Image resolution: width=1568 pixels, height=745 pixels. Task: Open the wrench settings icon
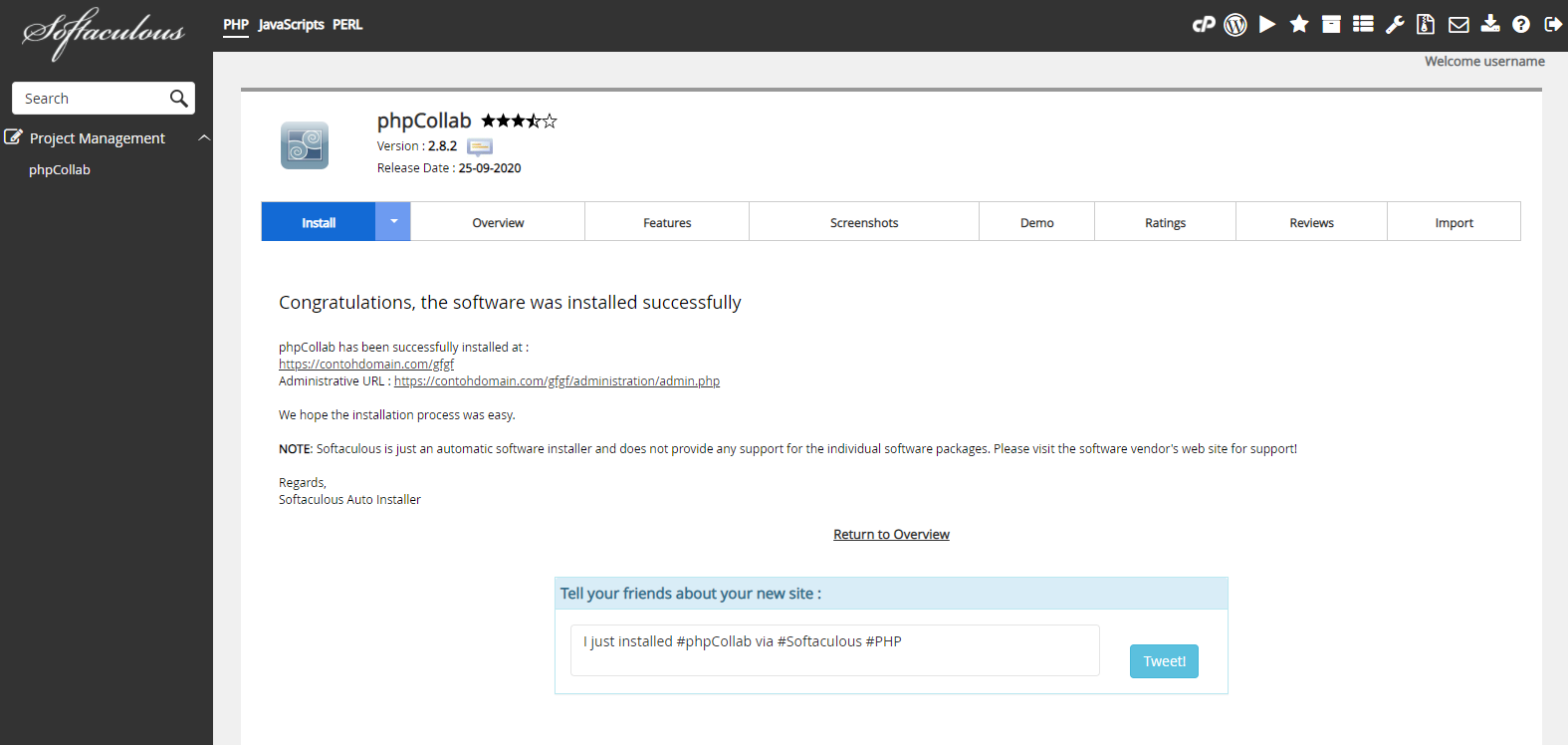tap(1395, 25)
